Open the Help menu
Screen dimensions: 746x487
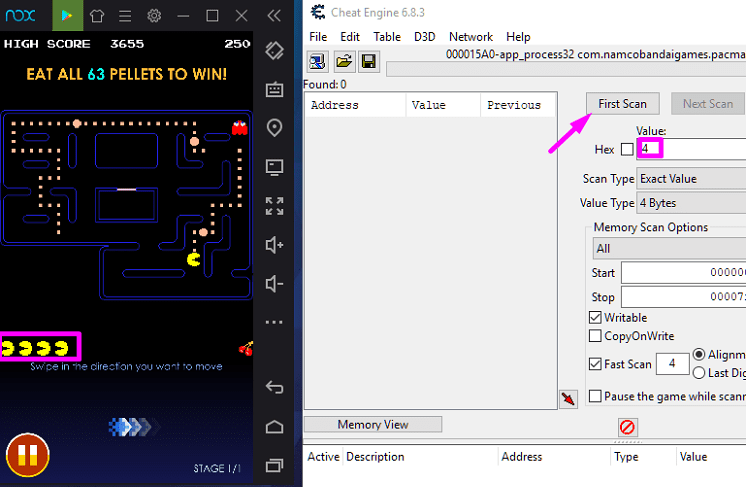point(518,37)
